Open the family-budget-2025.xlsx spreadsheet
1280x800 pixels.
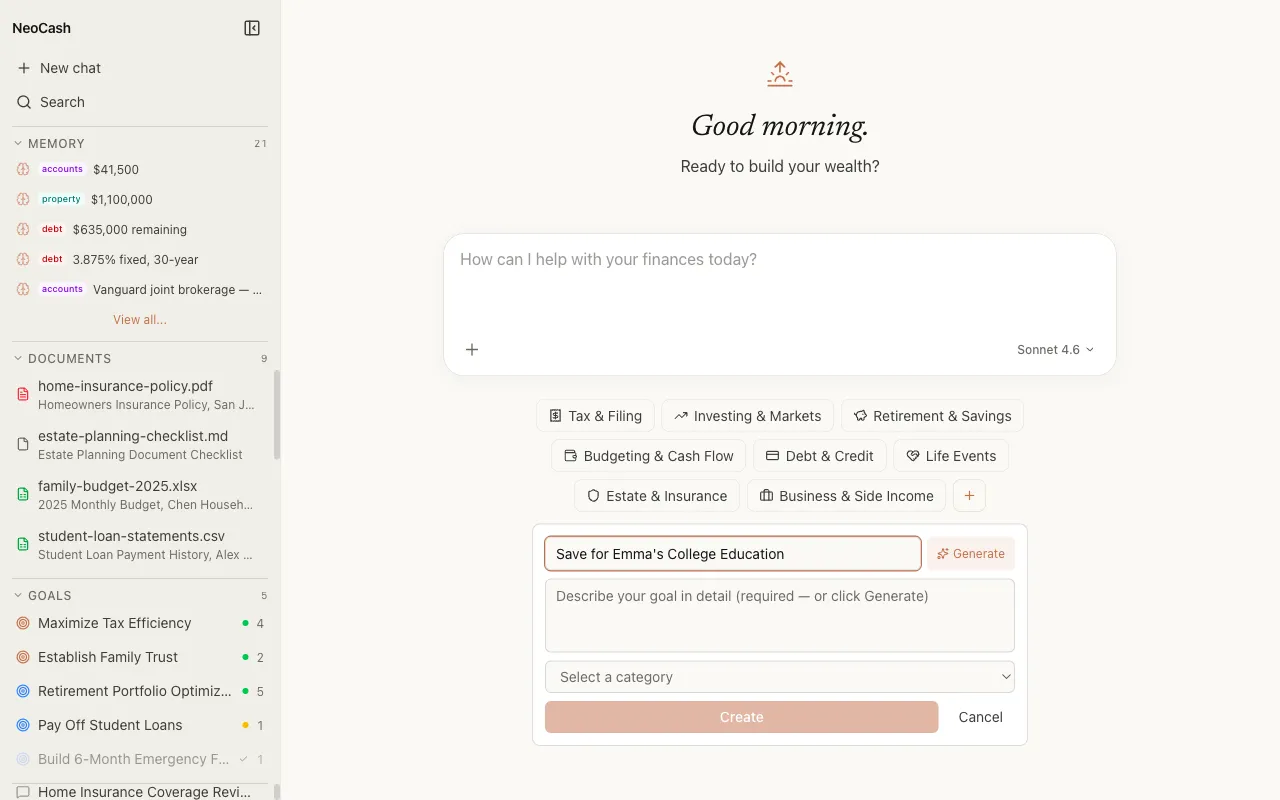pos(117,486)
